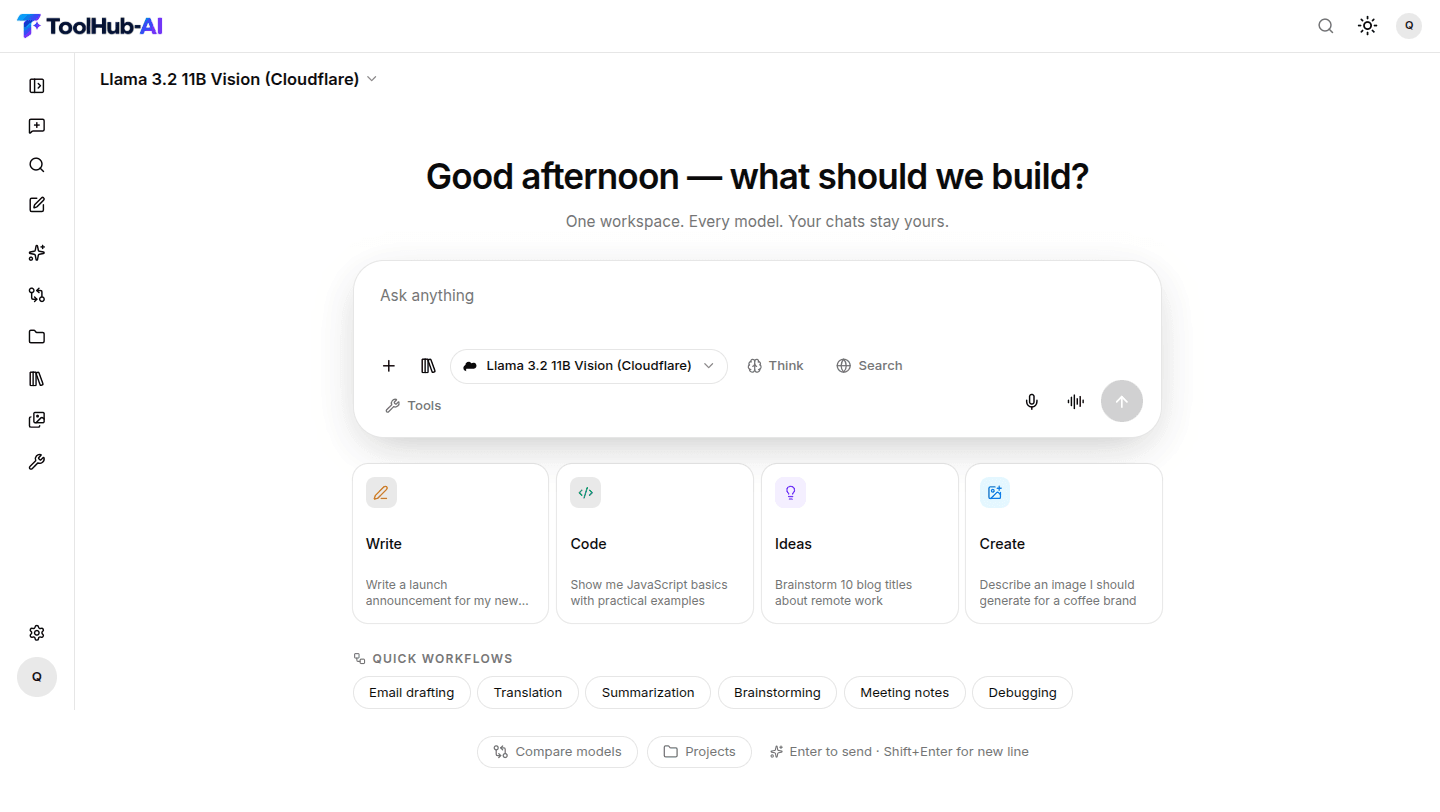Toggle web Search mode

pos(869,366)
